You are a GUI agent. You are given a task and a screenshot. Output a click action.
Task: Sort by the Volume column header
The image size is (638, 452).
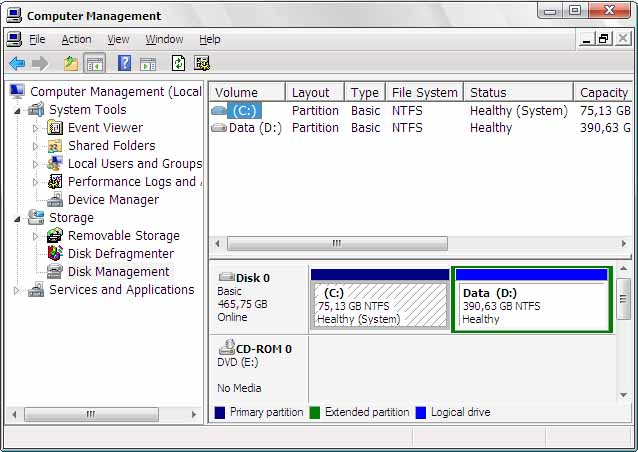[x=247, y=92]
